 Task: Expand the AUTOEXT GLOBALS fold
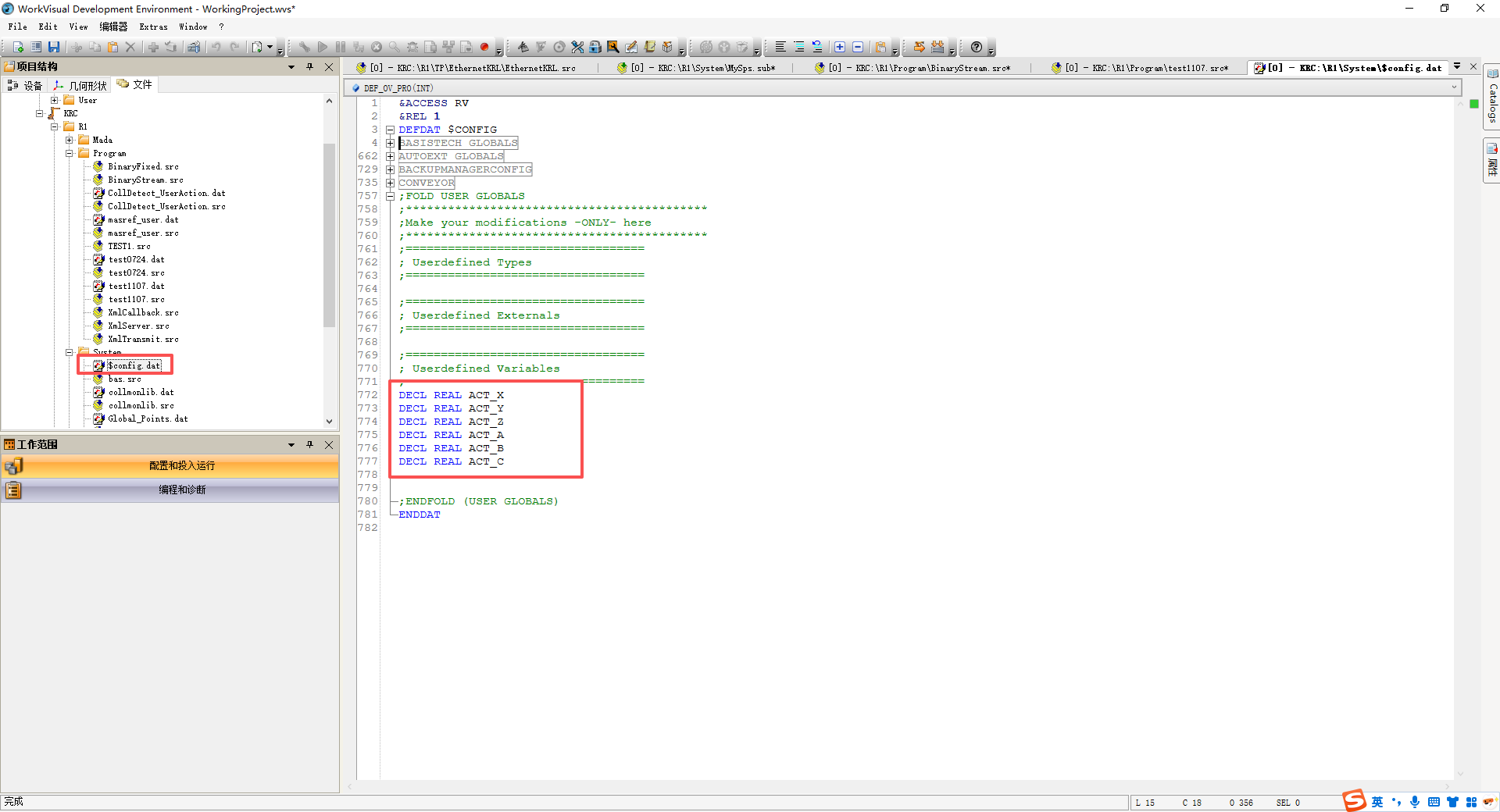(390, 156)
